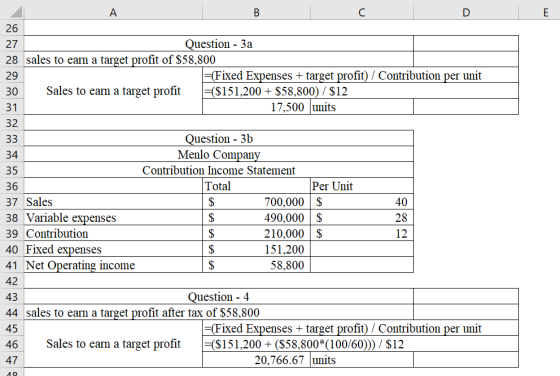560x376 pixels.
Task: Click the 20,766.67 value cell
Action: click(x=256, y=360)
